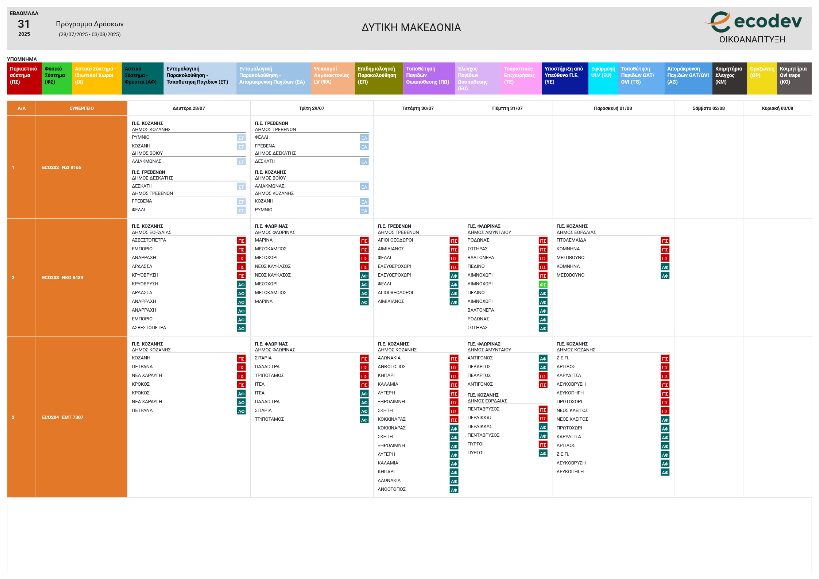Click the ΠΣ badge beside Ζ.Ε.Π.
The height and width of the screenshot is (579, 819).
[x=665, y=359]
